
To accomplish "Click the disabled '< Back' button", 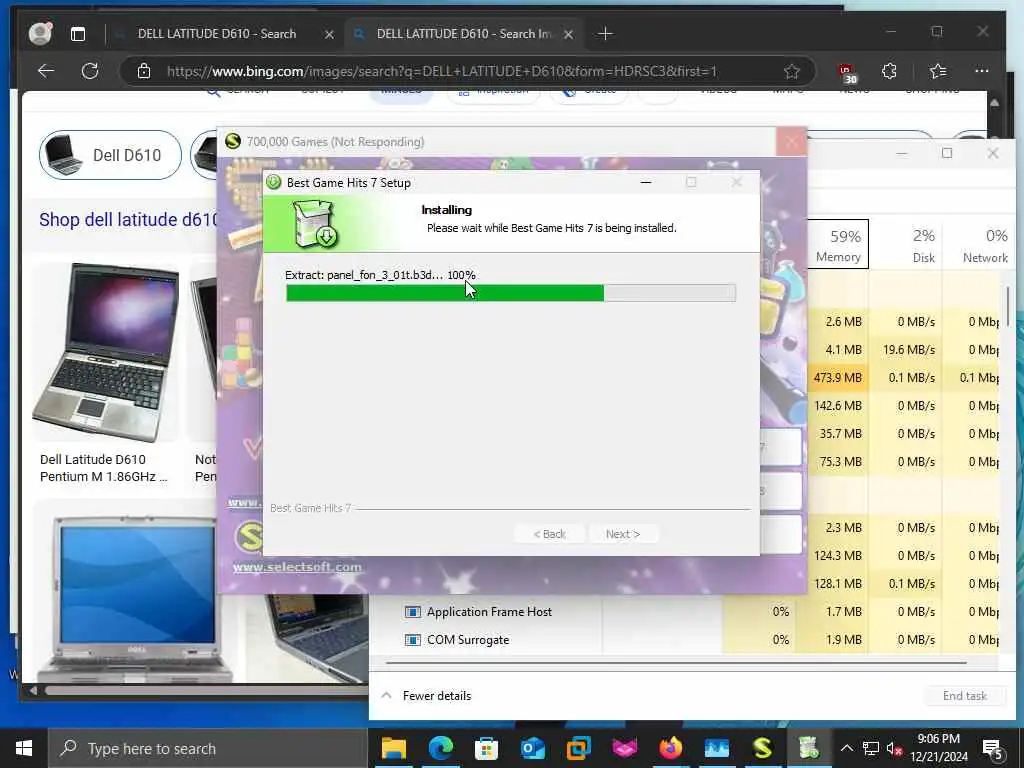I will coord(549,534).
